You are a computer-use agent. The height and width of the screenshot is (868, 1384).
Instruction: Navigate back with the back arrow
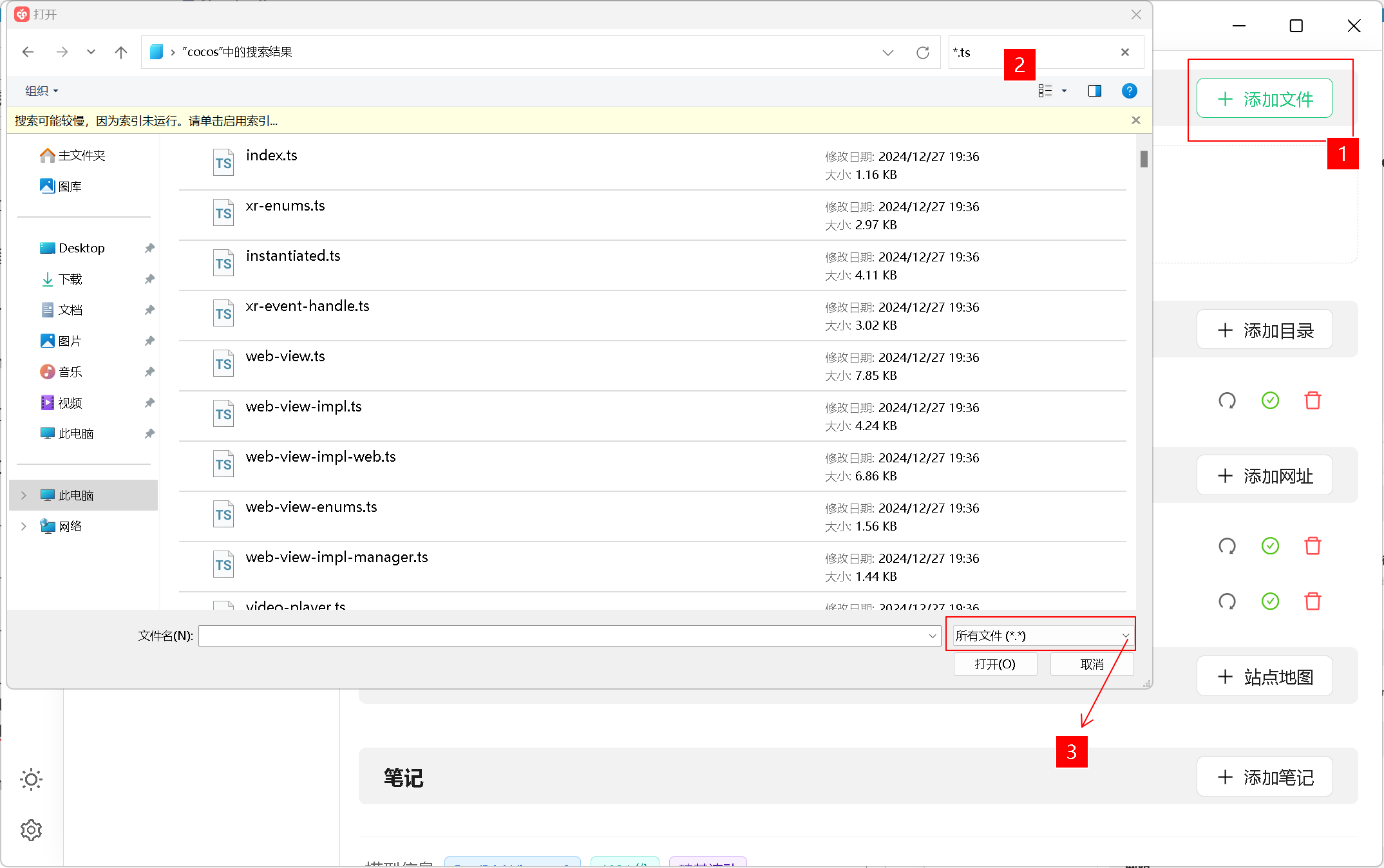28,52
